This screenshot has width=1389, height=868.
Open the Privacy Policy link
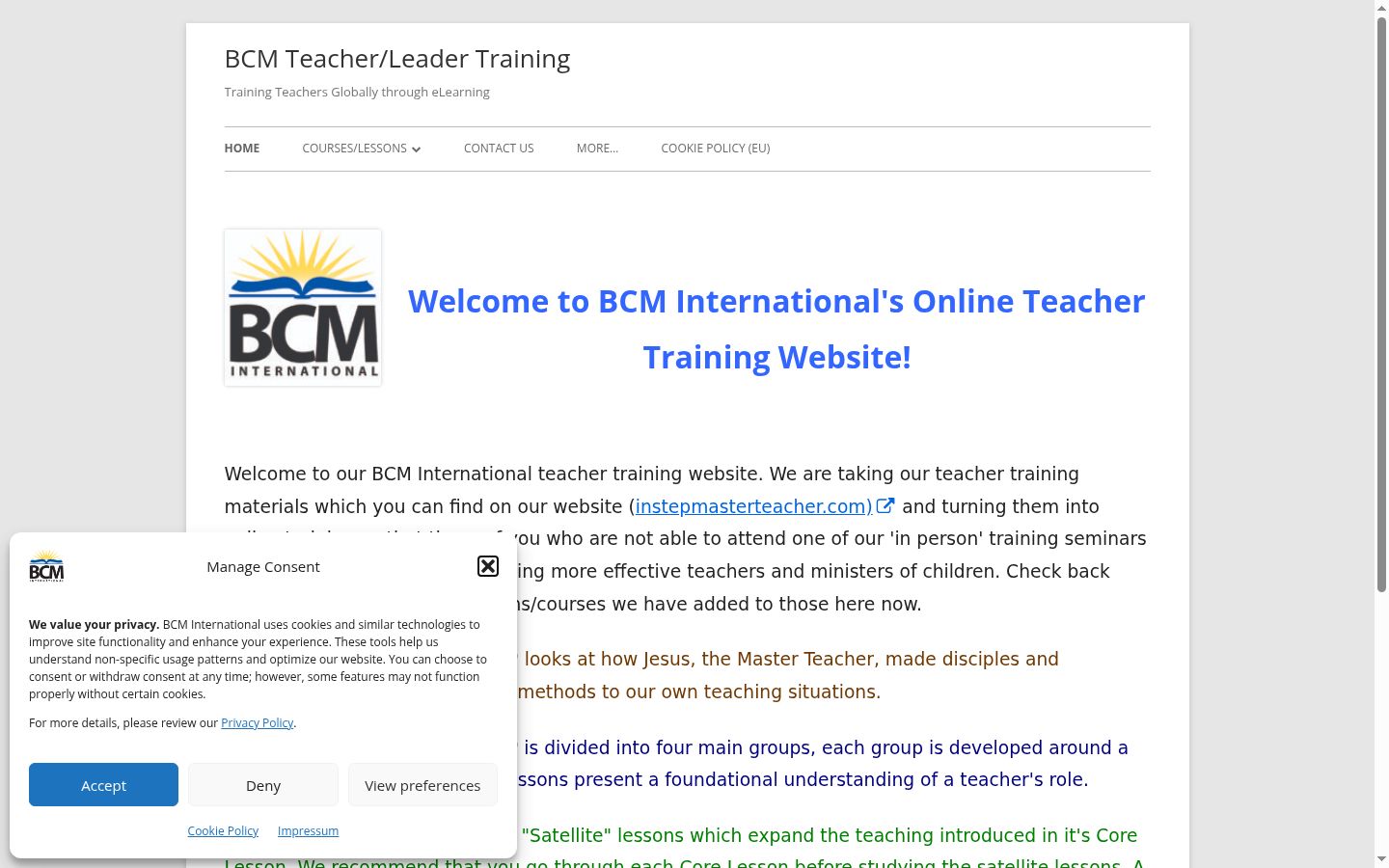click(x=257, y=723)
